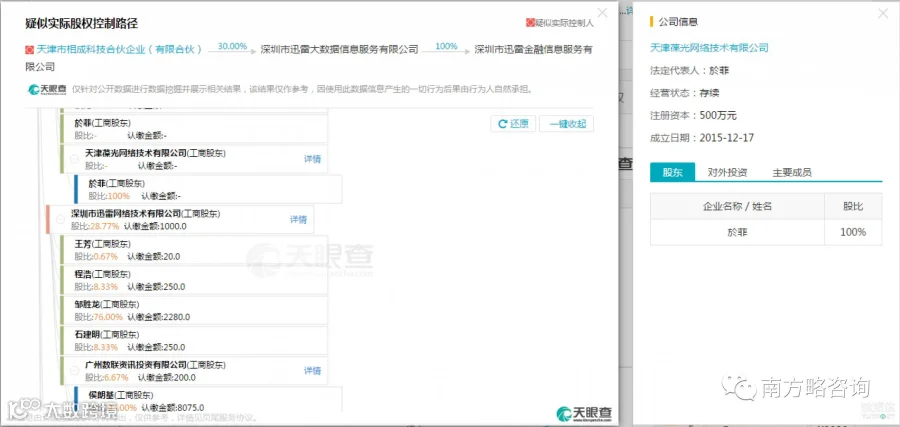Select 邹胜龙 shareholder node
This screenshot has height=427, width=900.
click(x=193, y=310)
